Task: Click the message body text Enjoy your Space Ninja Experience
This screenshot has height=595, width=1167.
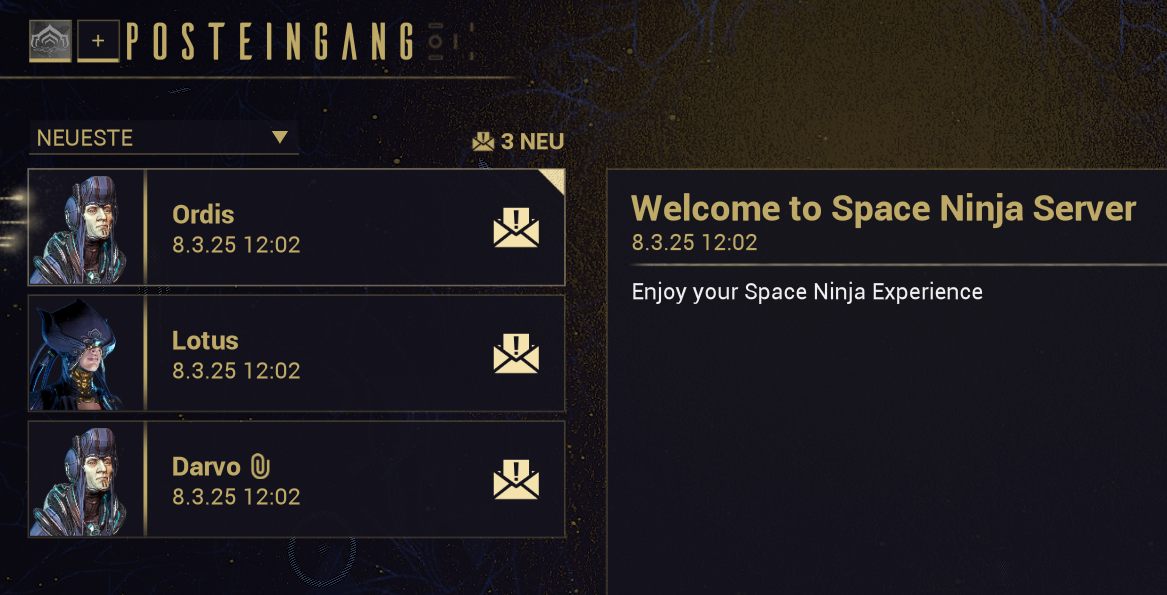Action: (807, 292)
